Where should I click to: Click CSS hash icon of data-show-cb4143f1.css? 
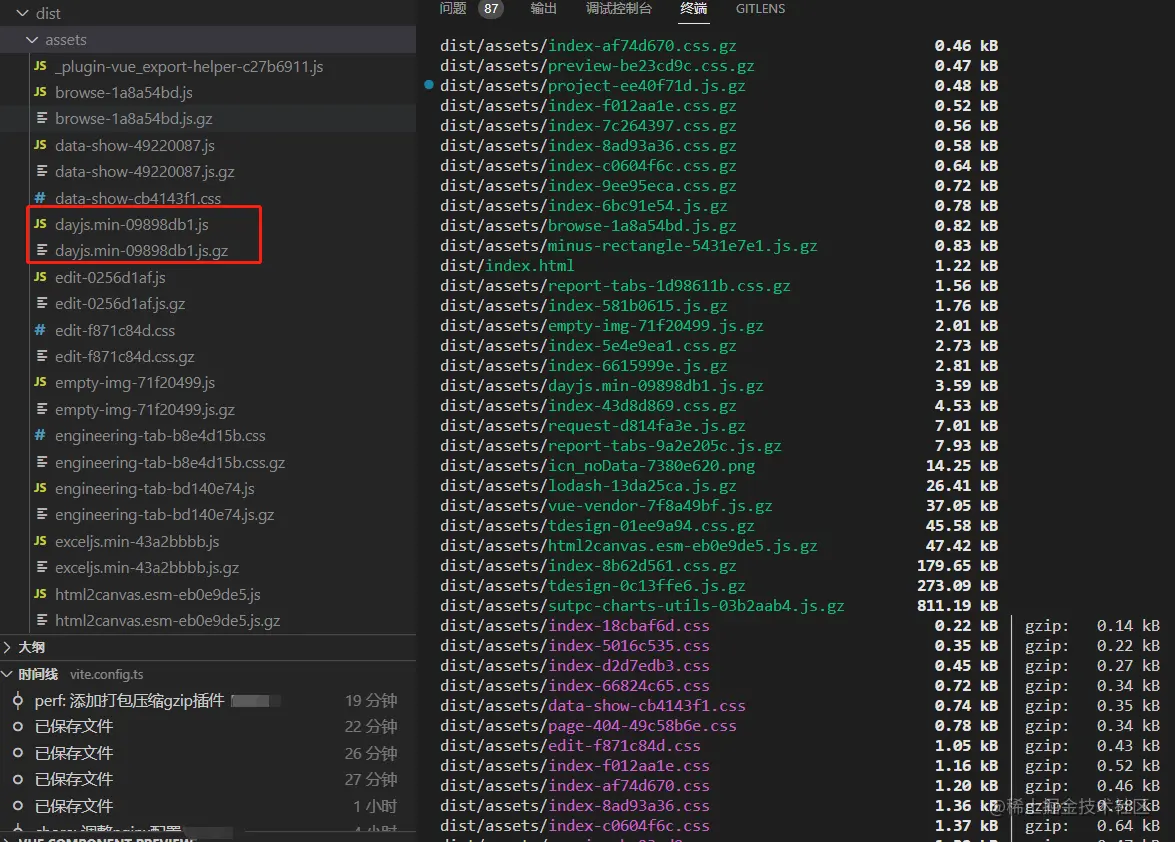point(40,198)
